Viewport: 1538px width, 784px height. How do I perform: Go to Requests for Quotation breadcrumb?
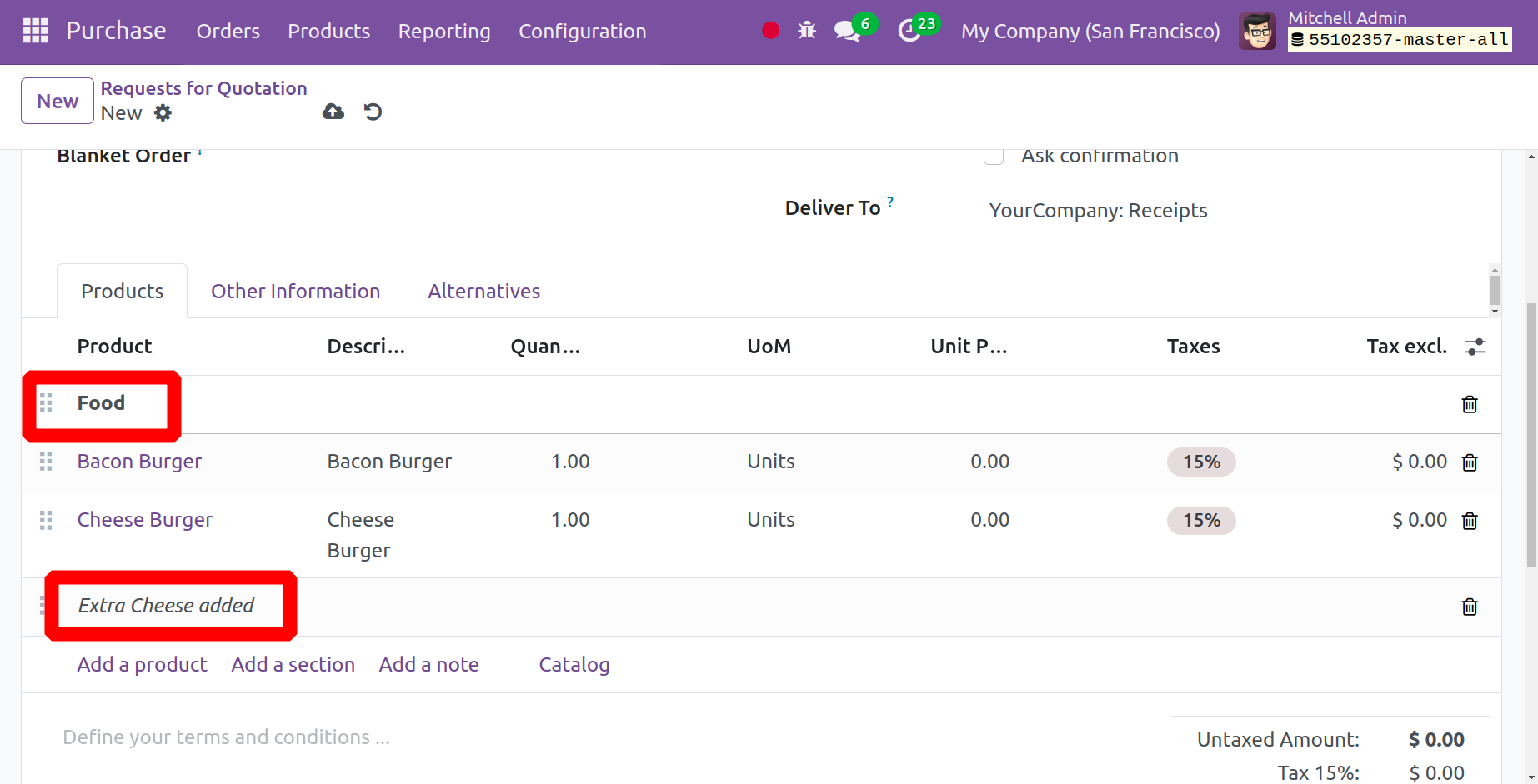click(204, 88)
